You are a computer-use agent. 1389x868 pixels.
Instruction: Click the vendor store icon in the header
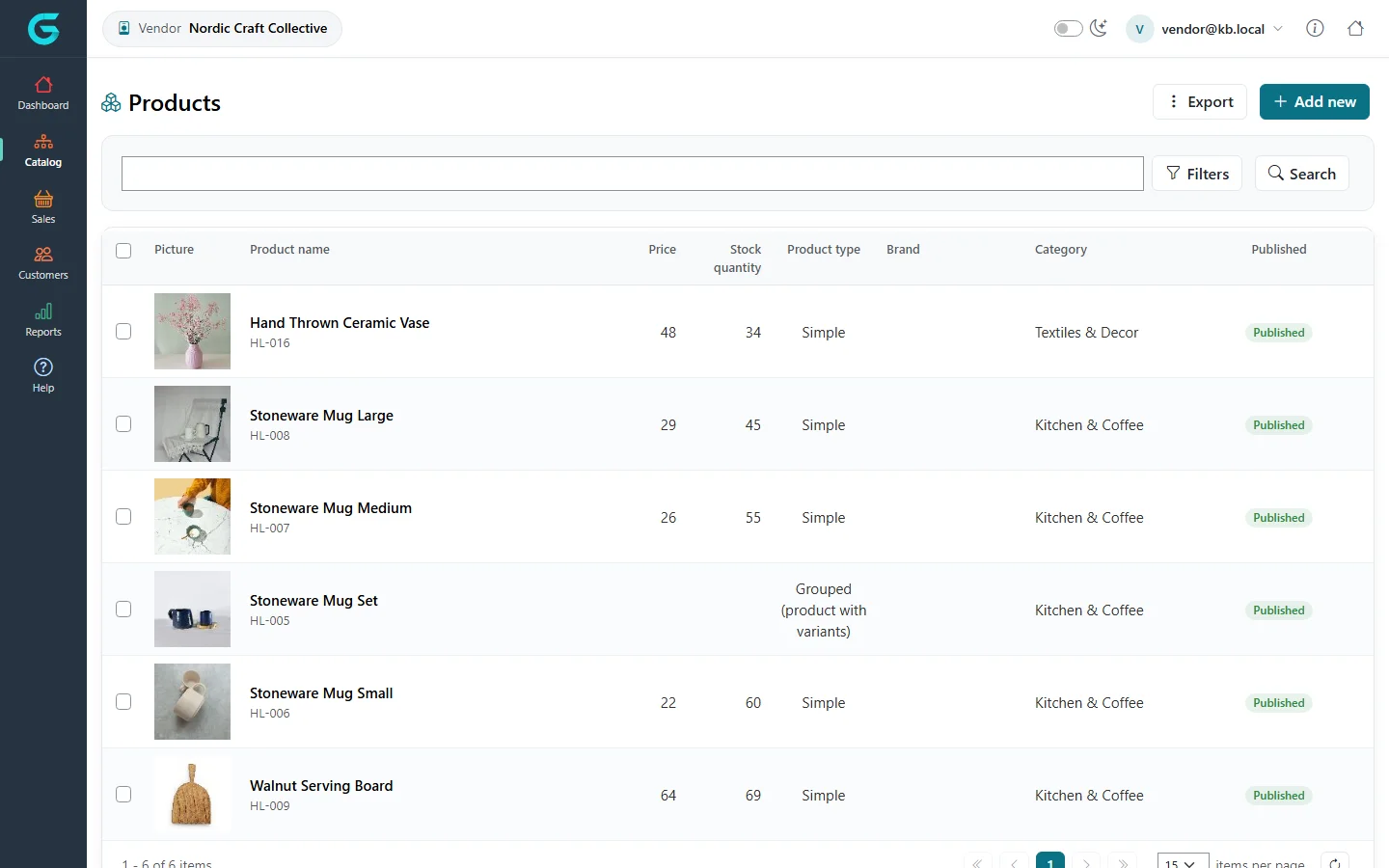pos(123,28)
